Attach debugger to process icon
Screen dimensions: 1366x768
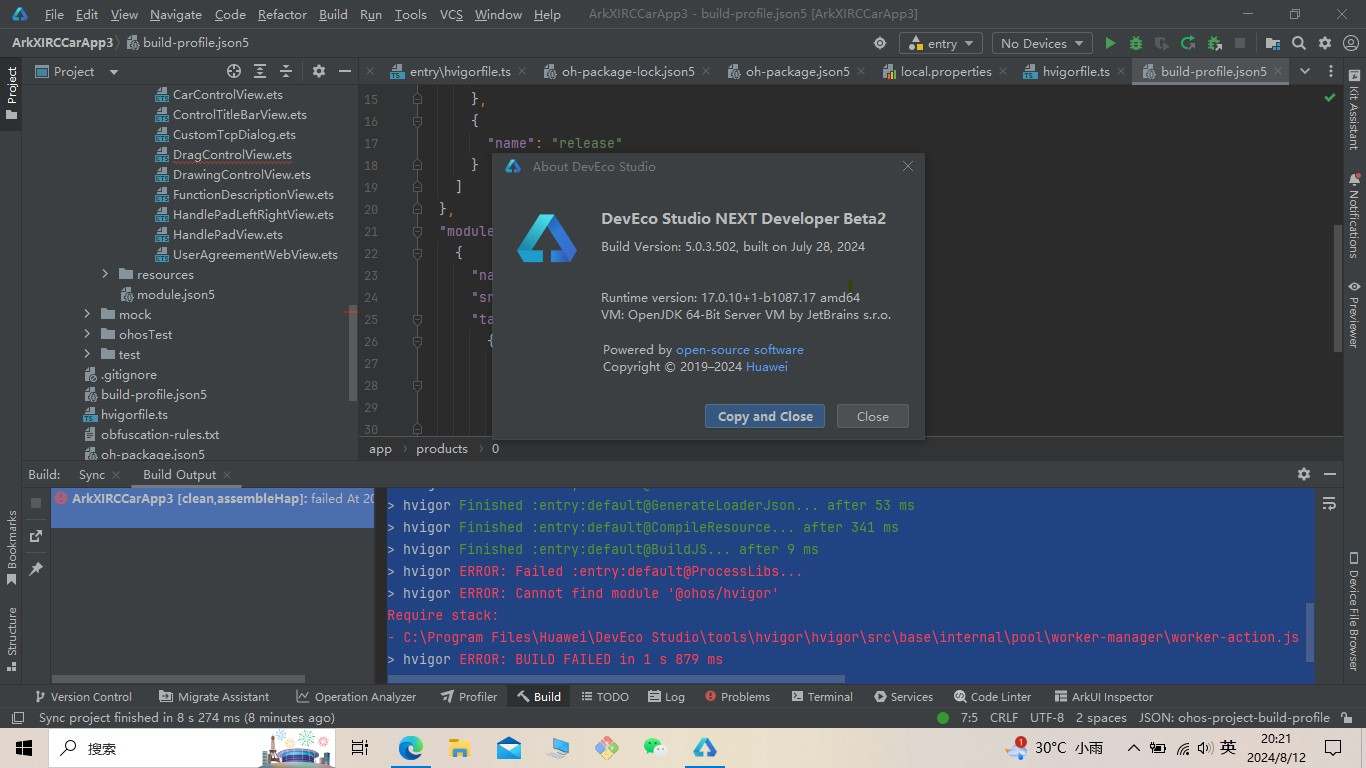click(1214, 43)
